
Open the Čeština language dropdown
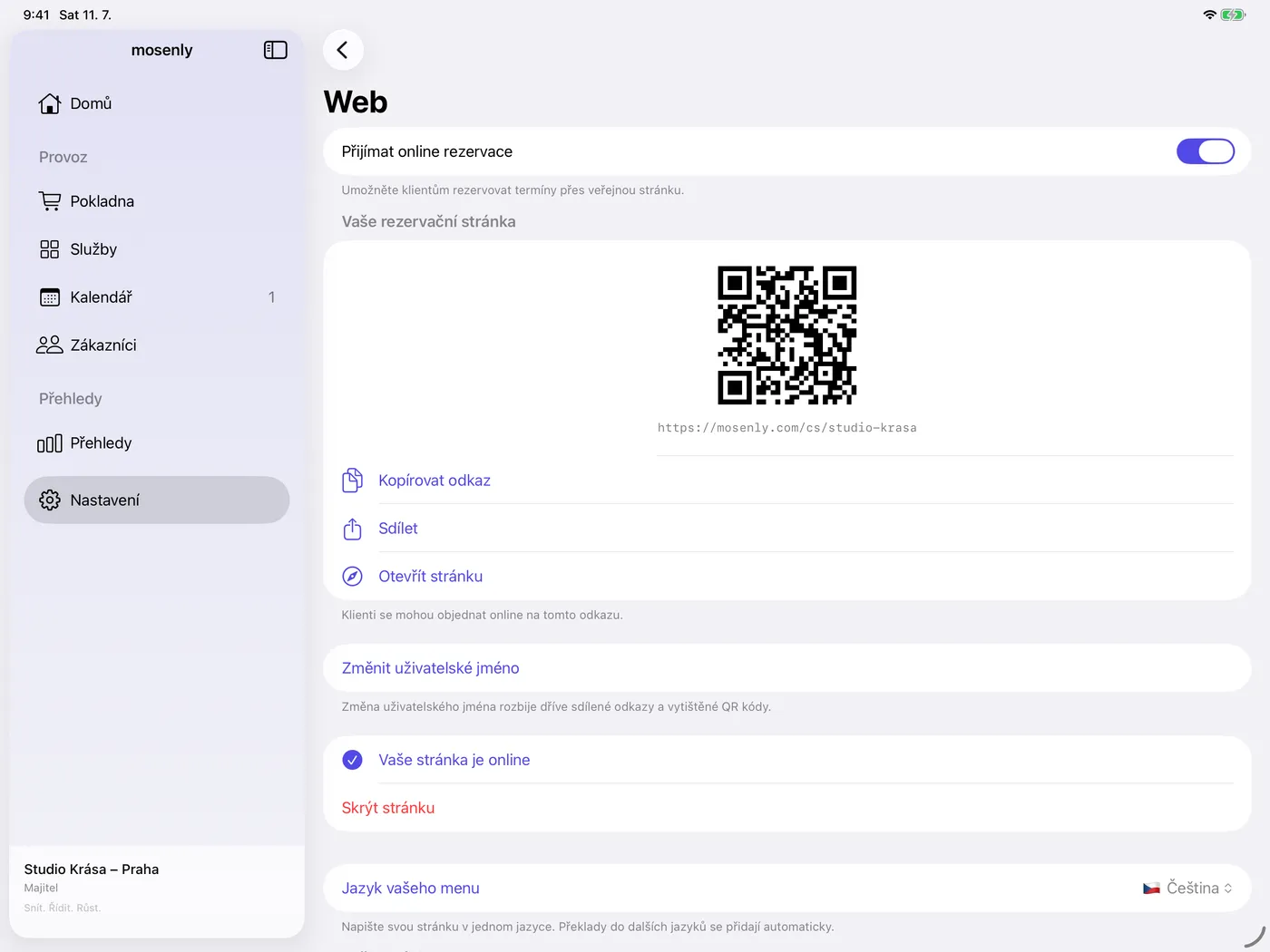(1187, 889)
